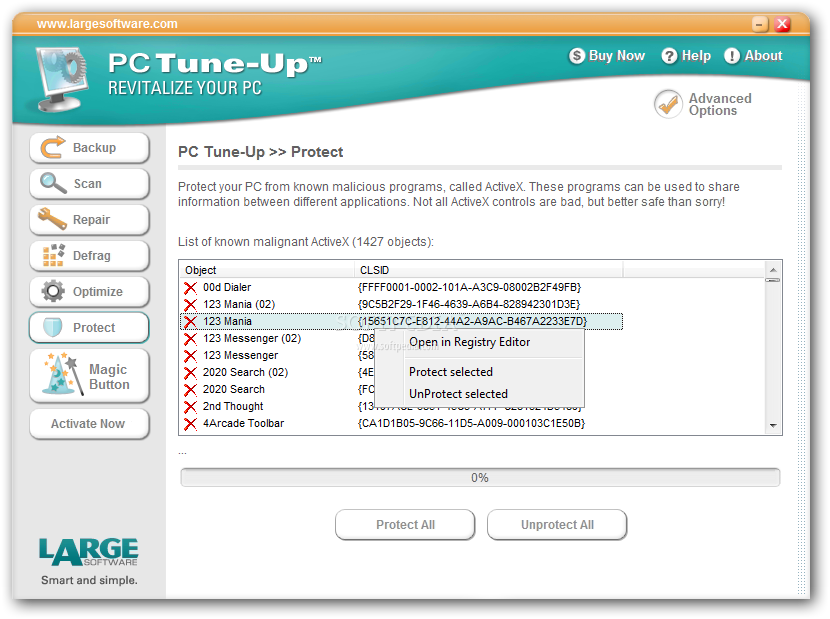Click the red X beside 123 Messenger (02)
The width and height of the screenshot is (830, 619).
[190, 338]
